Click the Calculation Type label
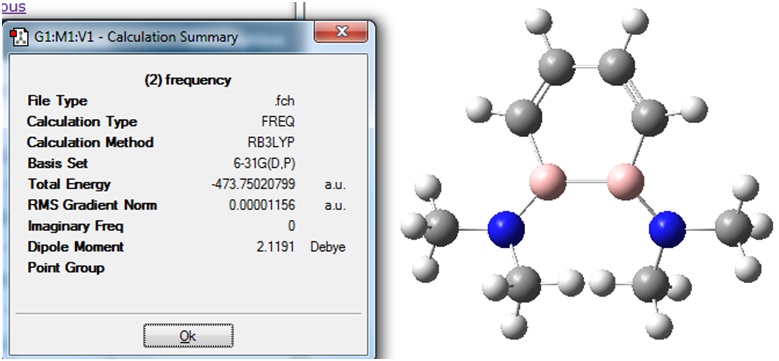 pos(81,122)
